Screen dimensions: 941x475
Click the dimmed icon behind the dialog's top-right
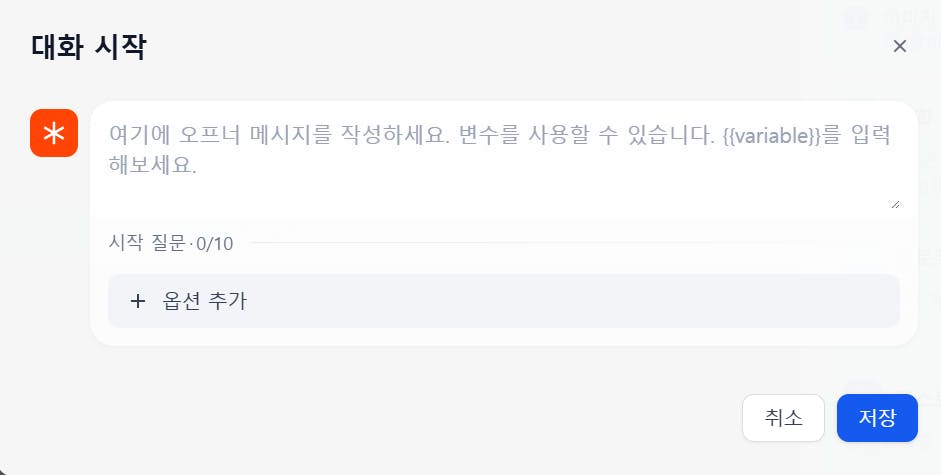click(855, 17)
